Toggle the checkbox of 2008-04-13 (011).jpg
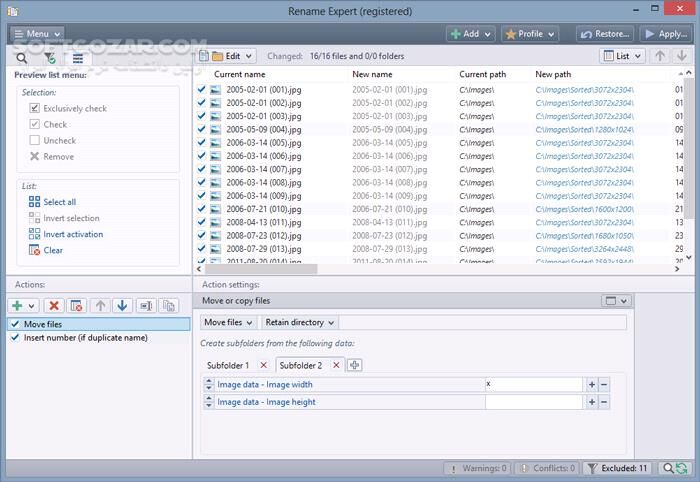Image resolution: width=700 pixels, height=482 pixels. coord(201,222)
